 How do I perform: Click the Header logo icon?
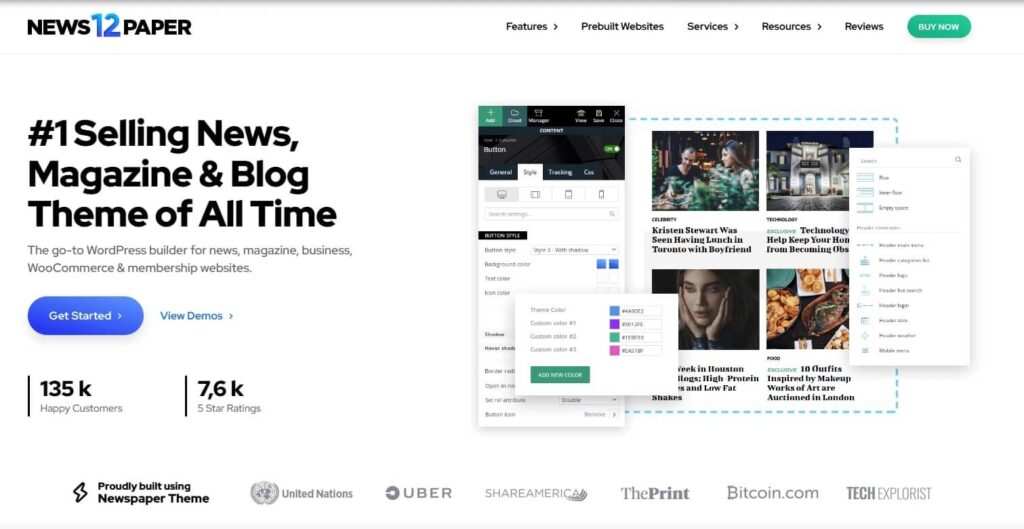(x=865, y=276)
